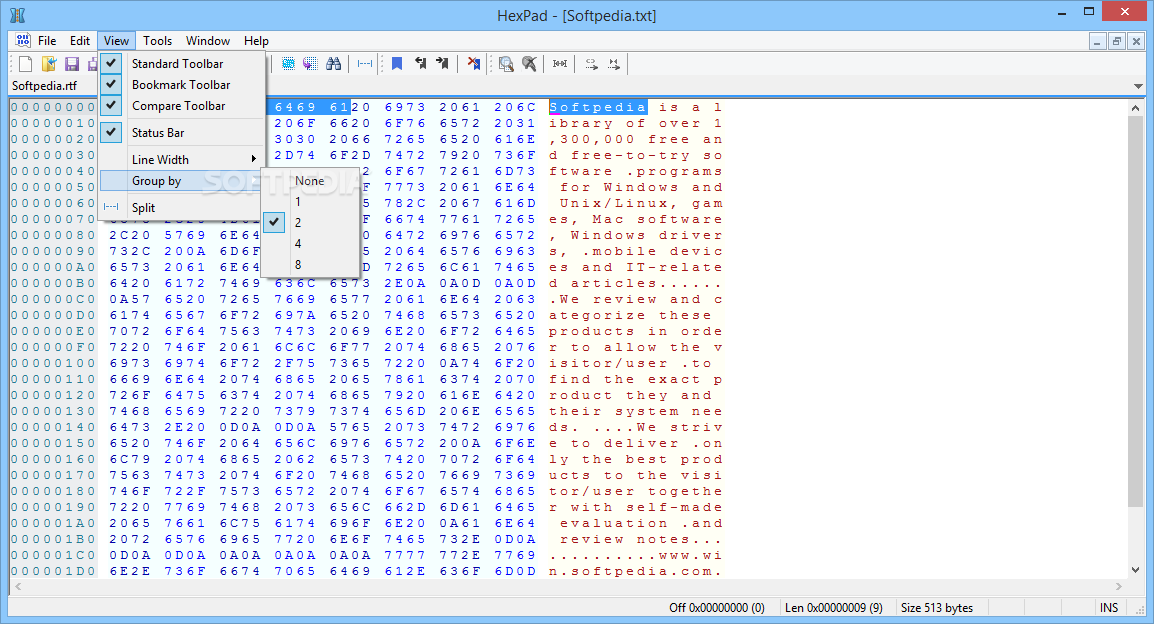Choose group by 1 byte
1154x624 pixels.
(x=311, y=202)
